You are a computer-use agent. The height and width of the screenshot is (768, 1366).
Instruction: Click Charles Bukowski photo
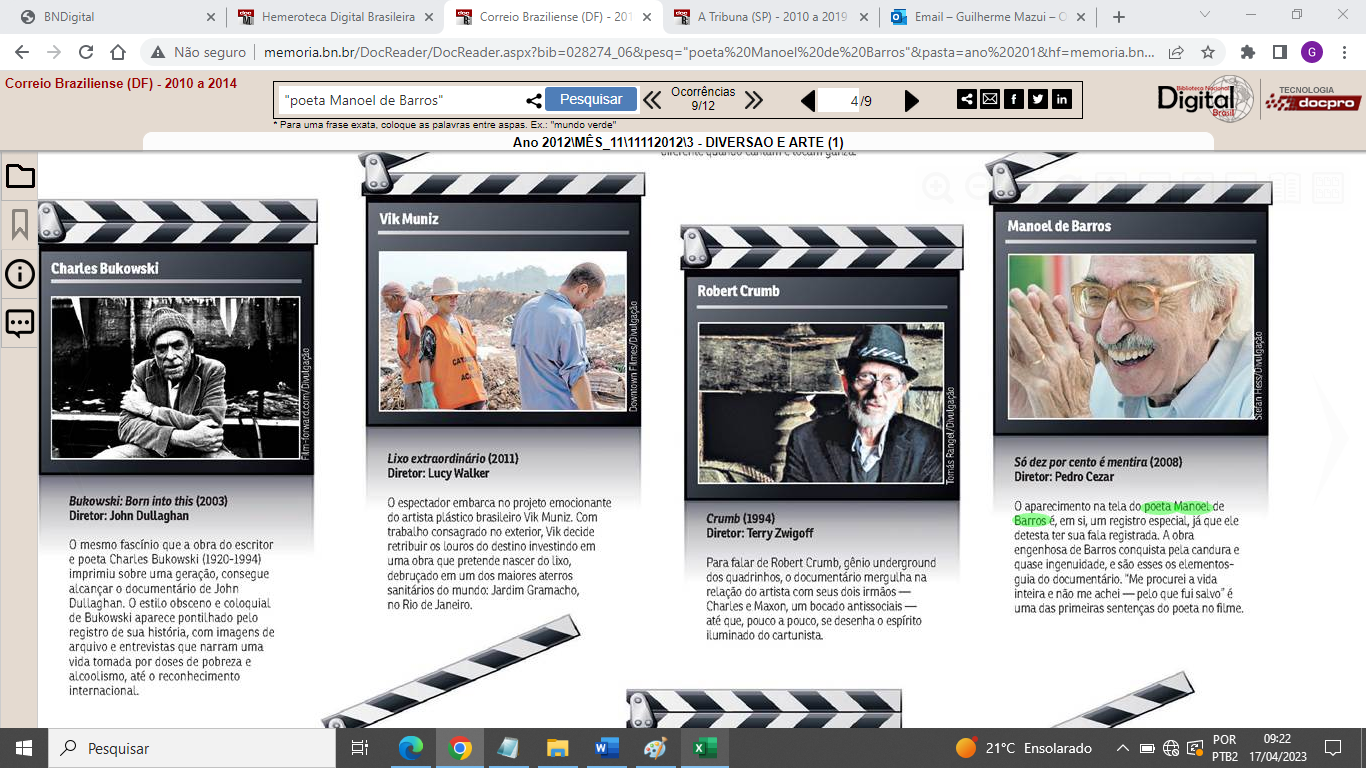pos(176,377)
